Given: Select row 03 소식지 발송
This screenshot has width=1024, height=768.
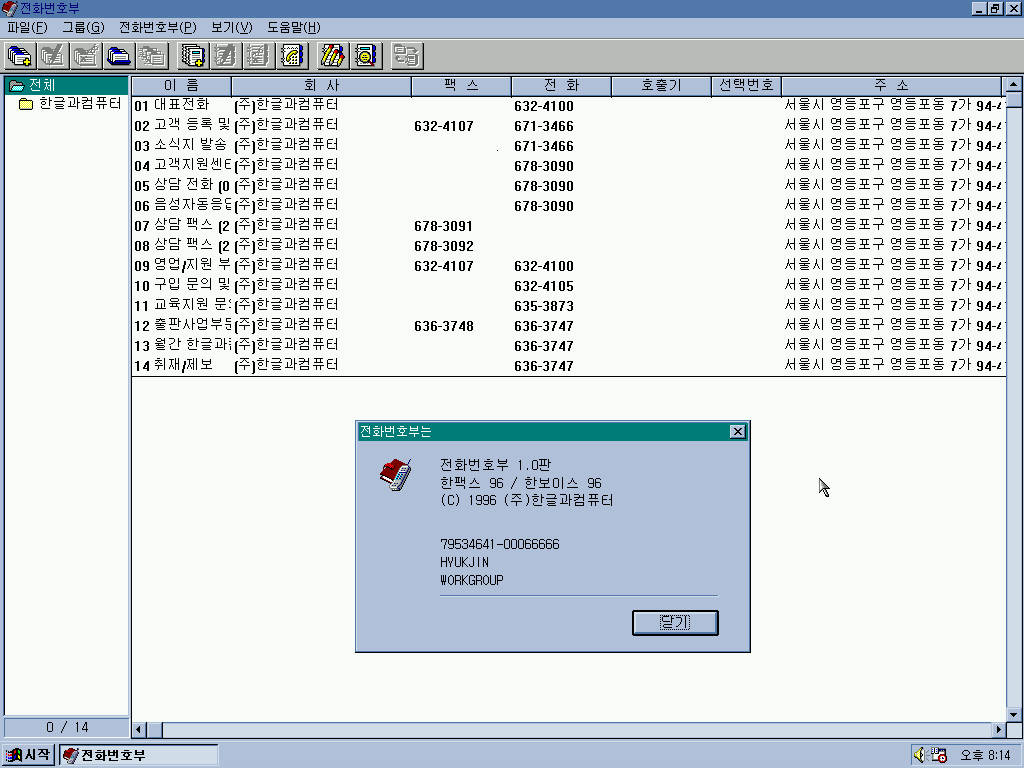Looking at the screenshot, I should click(x=568, y=146).
